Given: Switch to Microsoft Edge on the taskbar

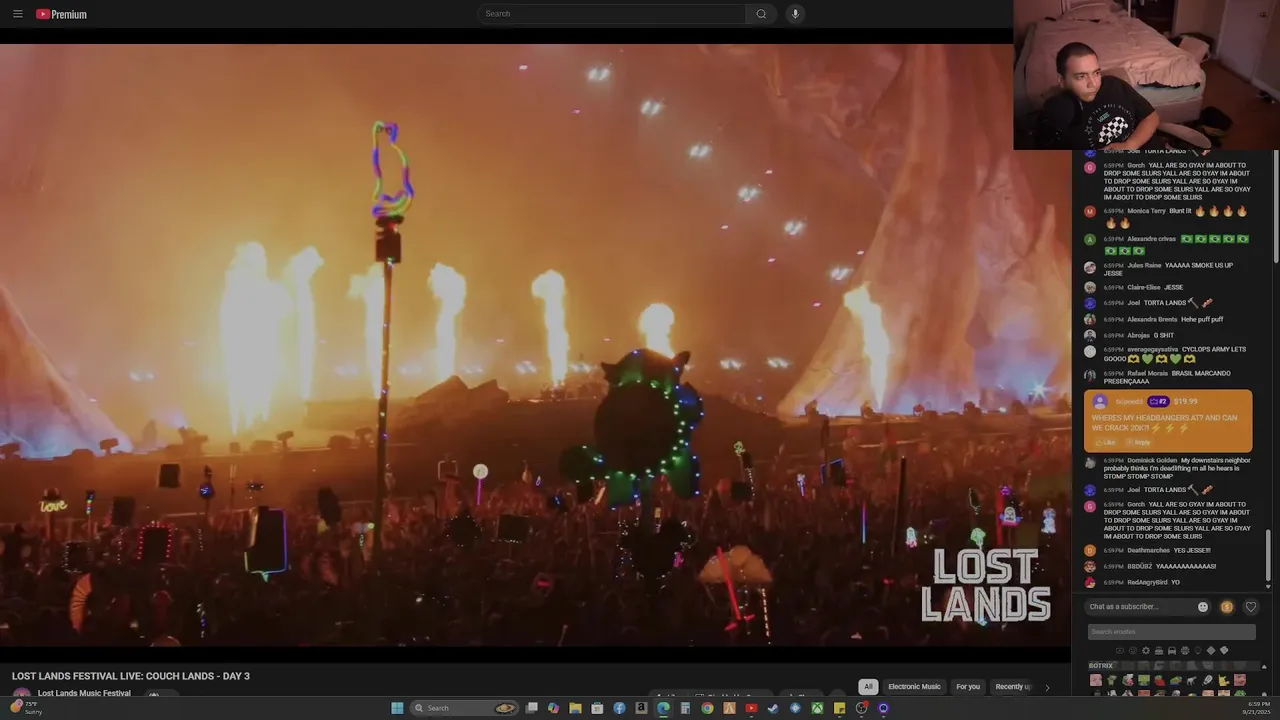Looking at the screenshot, I should [x=663, y=708].
